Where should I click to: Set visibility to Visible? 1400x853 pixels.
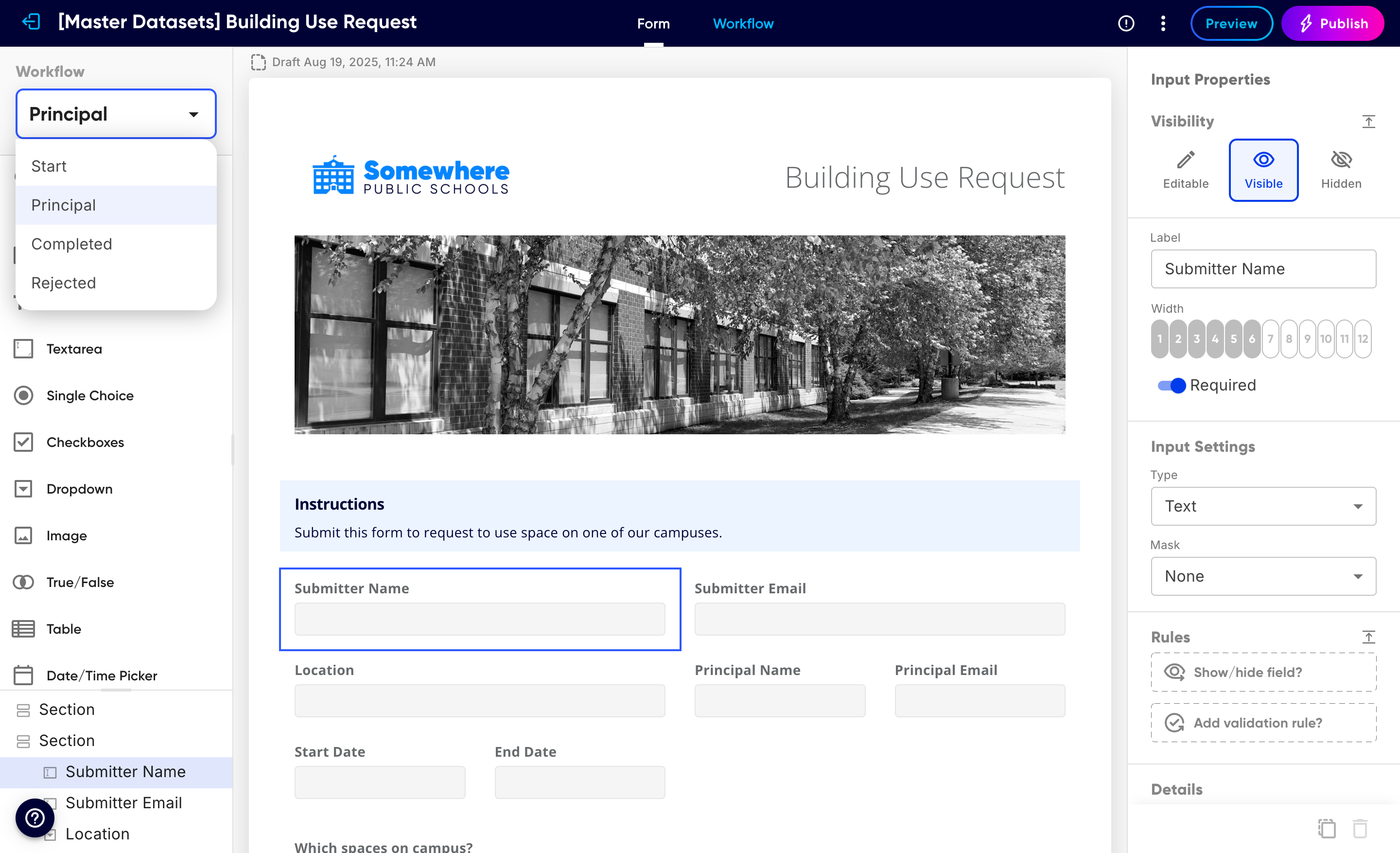pyautogui.click(x=1263, y=170)
